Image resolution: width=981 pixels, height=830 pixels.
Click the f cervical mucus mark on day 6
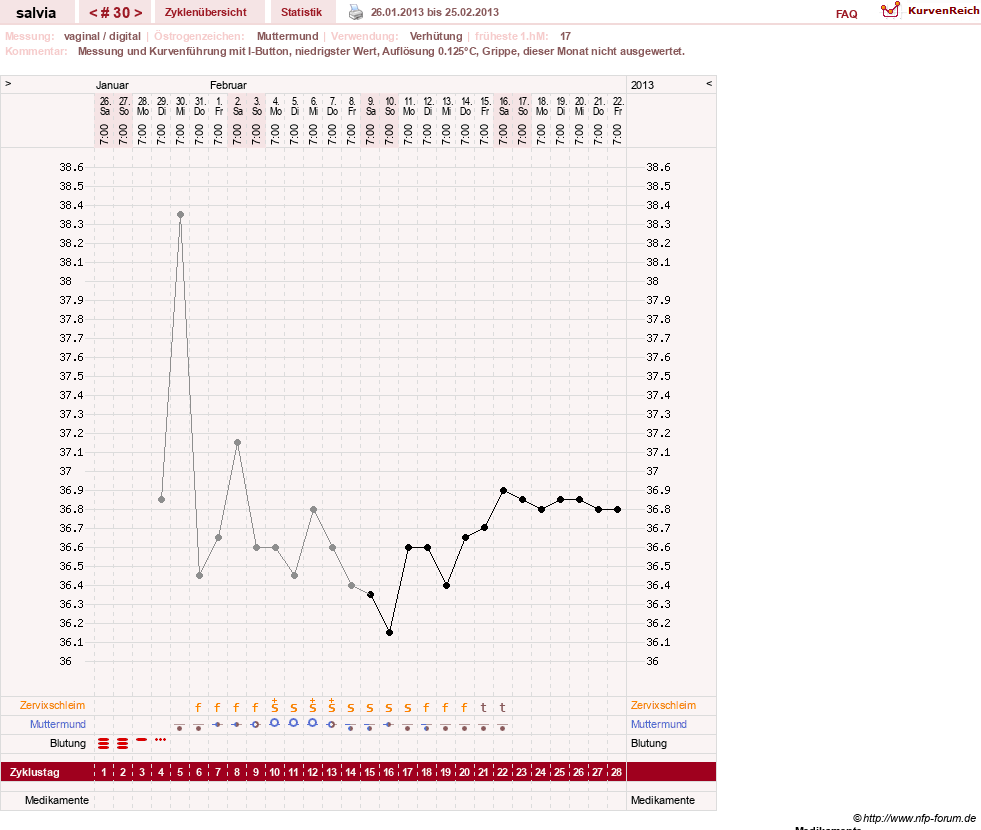point(198,707)
